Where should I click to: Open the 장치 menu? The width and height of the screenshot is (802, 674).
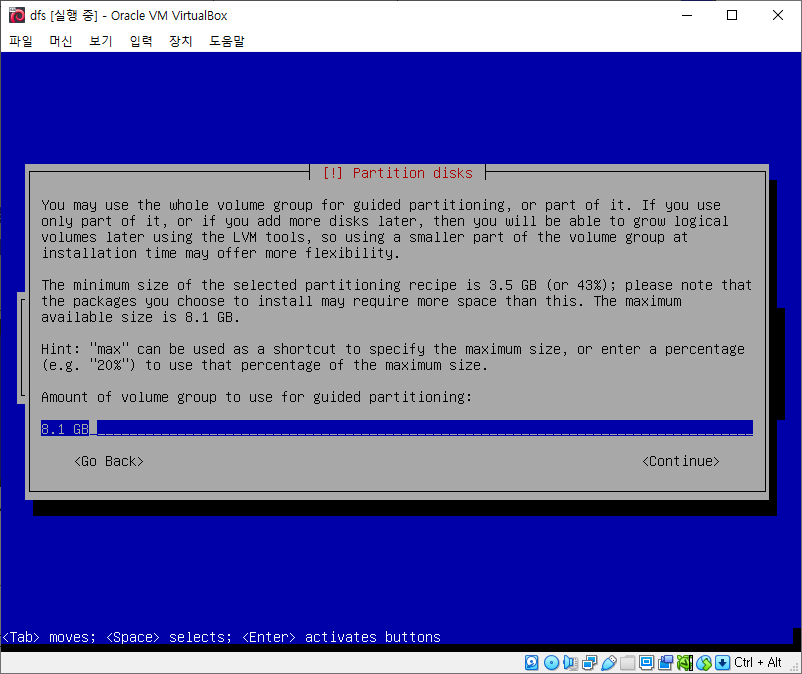coord(181,41)
